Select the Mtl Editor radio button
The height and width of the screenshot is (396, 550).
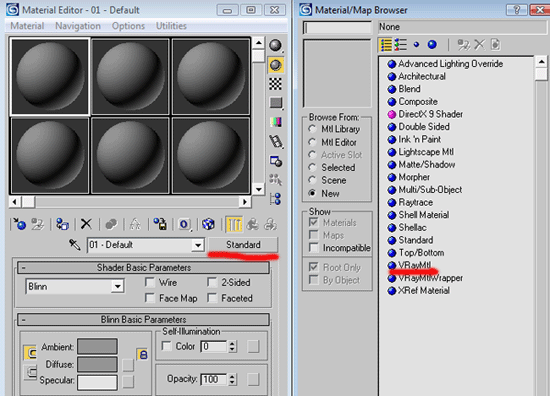coord(312,142)
